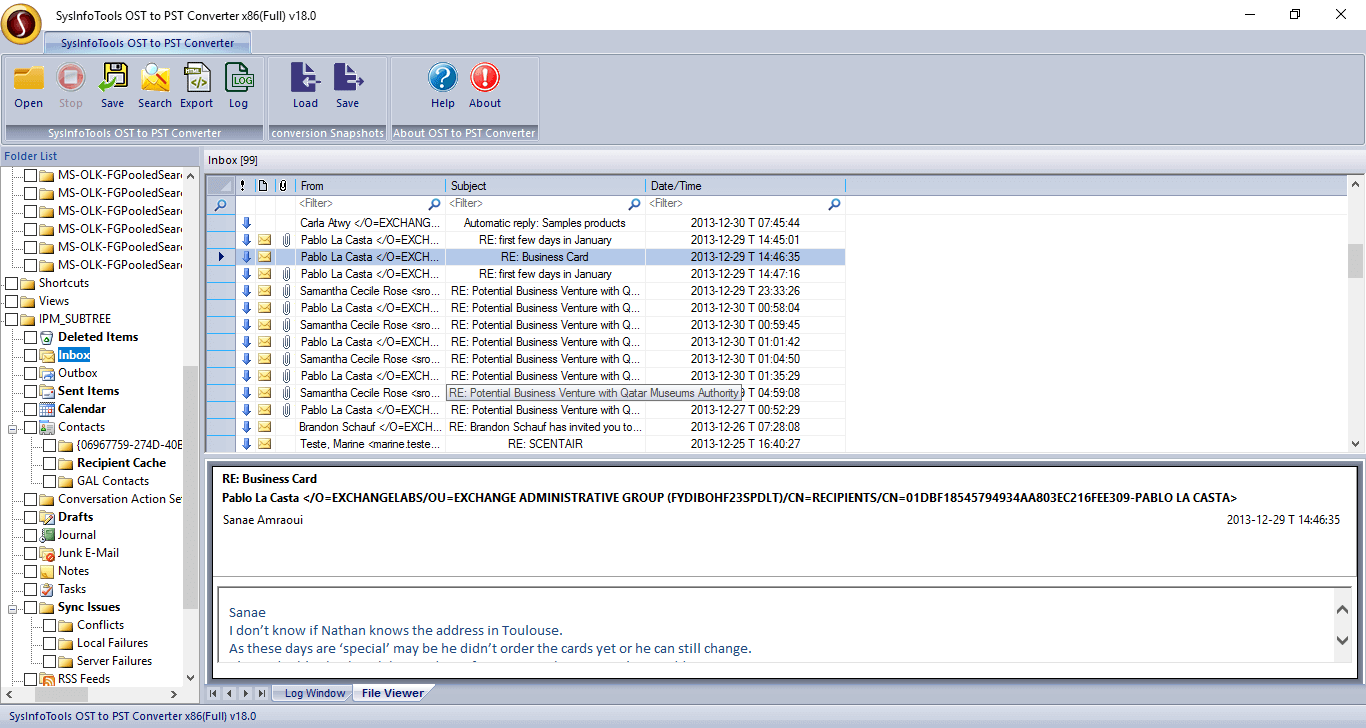Tick the Shortcuts folder checkbox

click(x=11, y=283)
